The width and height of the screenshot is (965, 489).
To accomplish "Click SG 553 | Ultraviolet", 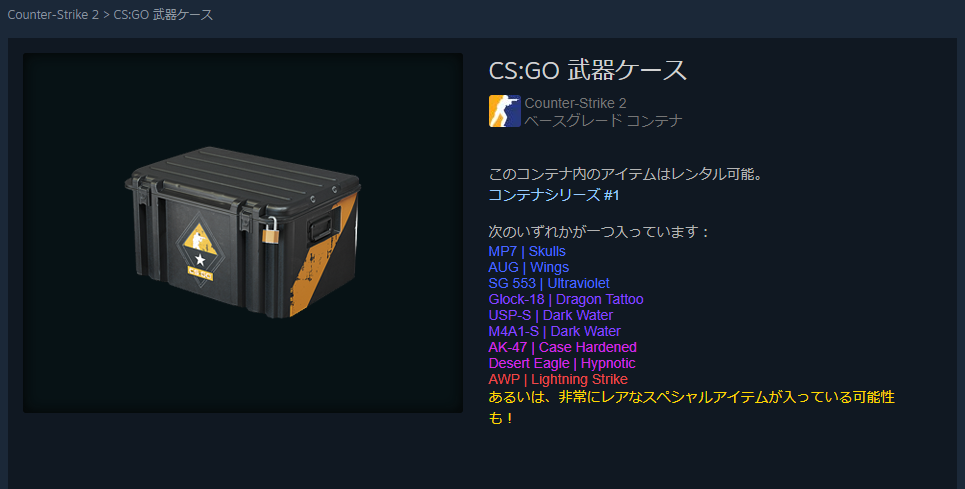I will click(x=549, y=283).
